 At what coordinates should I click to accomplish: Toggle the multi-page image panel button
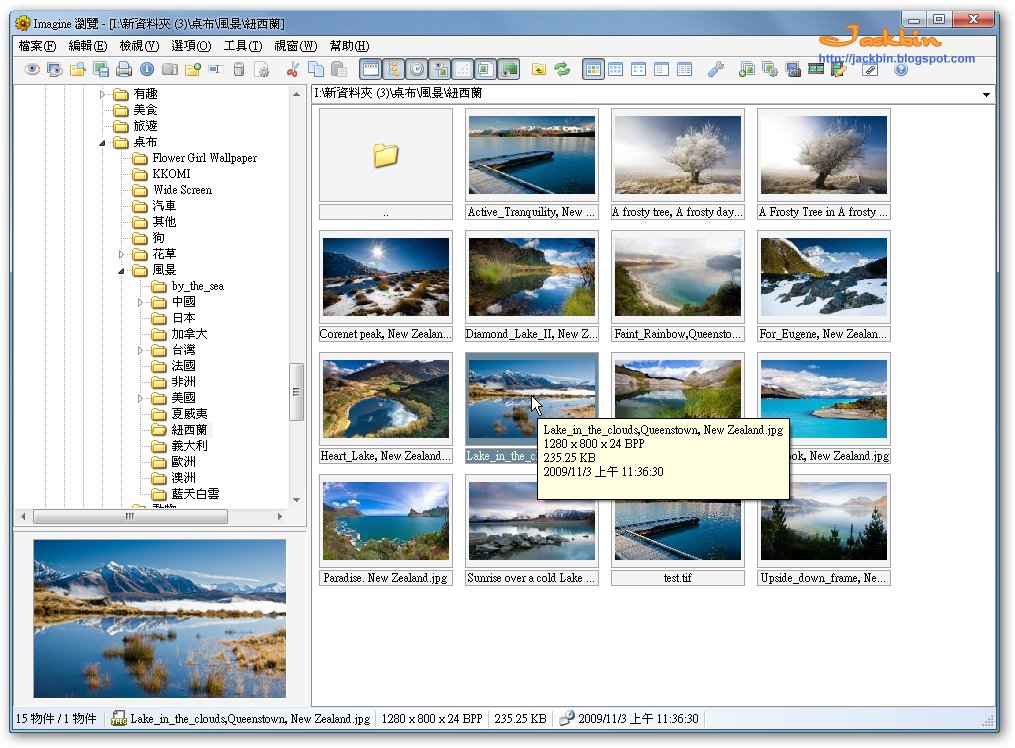click(486, 69)
